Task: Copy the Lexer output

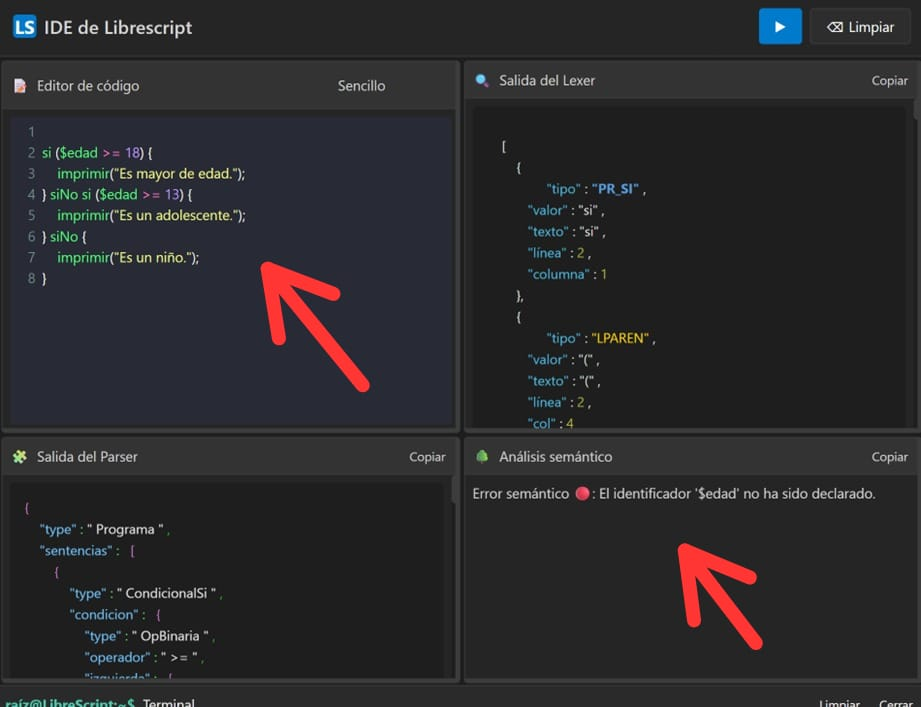Action: (x=889, y=80)
